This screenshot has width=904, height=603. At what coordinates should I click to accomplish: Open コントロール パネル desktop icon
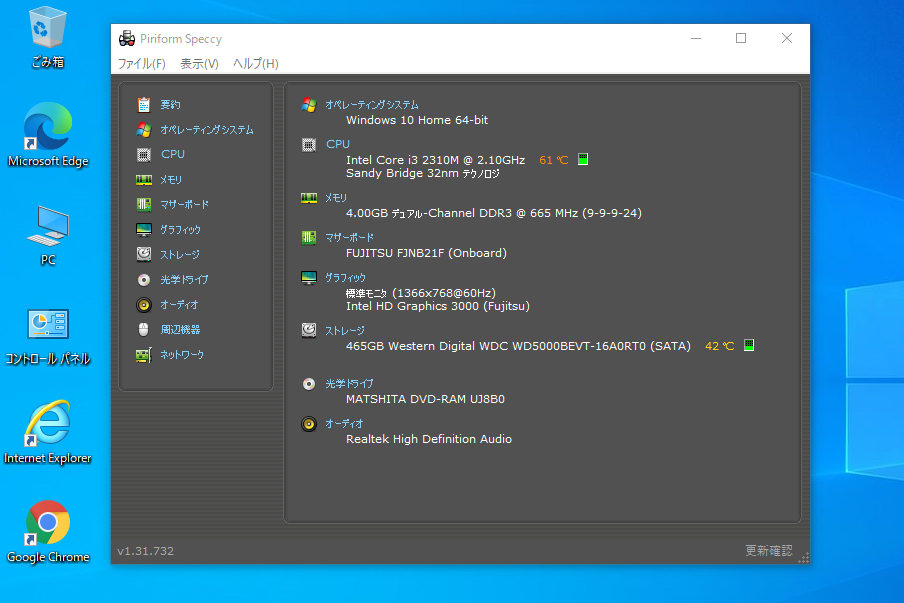48,337
